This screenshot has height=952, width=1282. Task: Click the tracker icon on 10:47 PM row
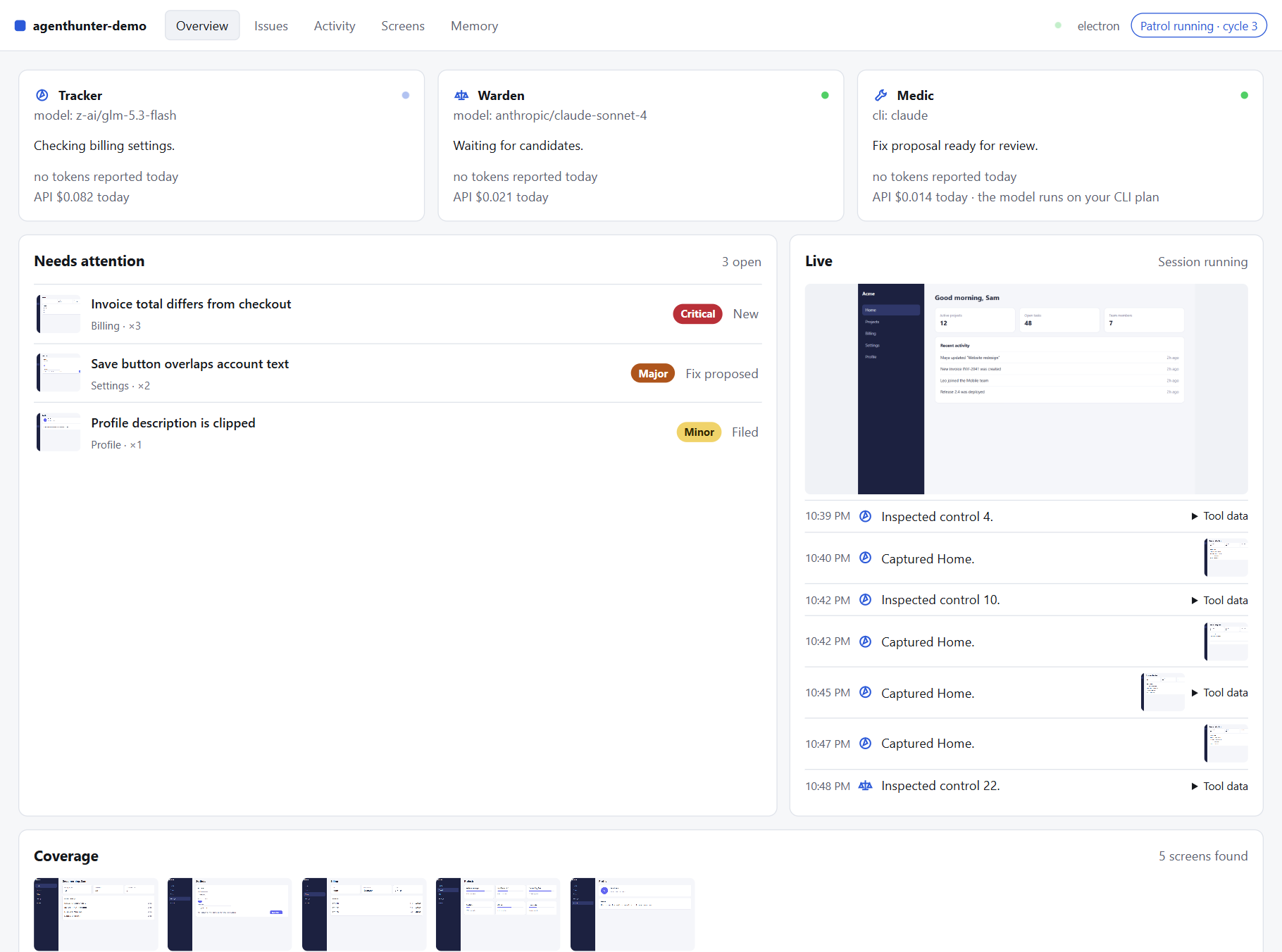click(866, 744)
